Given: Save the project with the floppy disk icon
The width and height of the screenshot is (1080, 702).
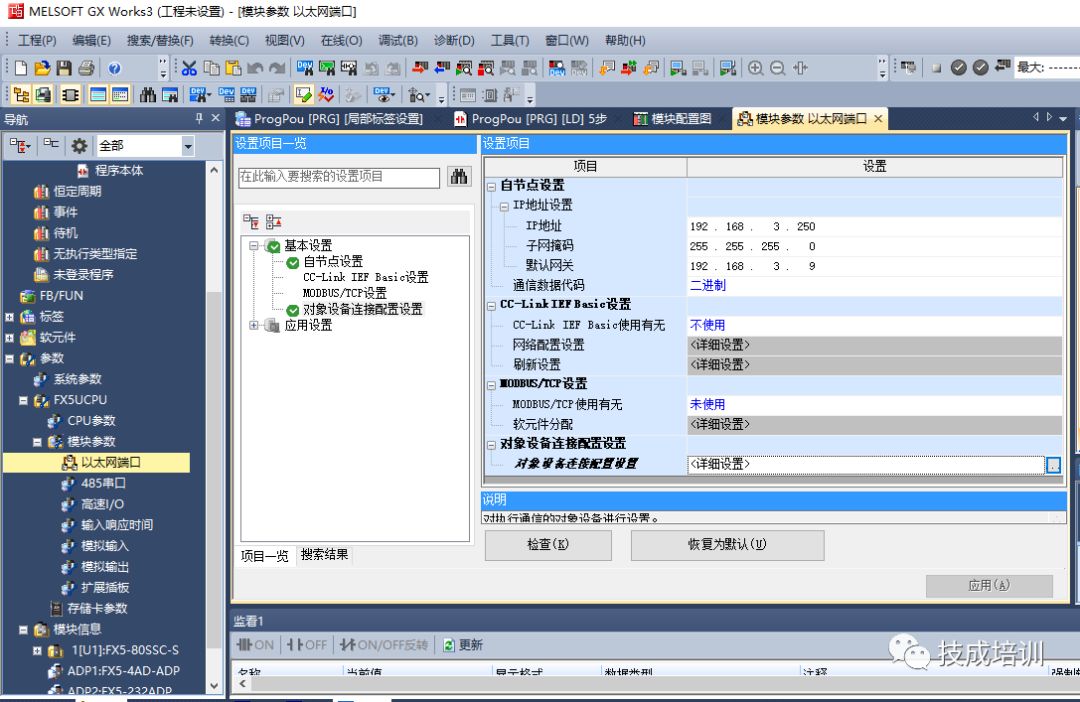Looking at the screenshot, I should [64, 68].
